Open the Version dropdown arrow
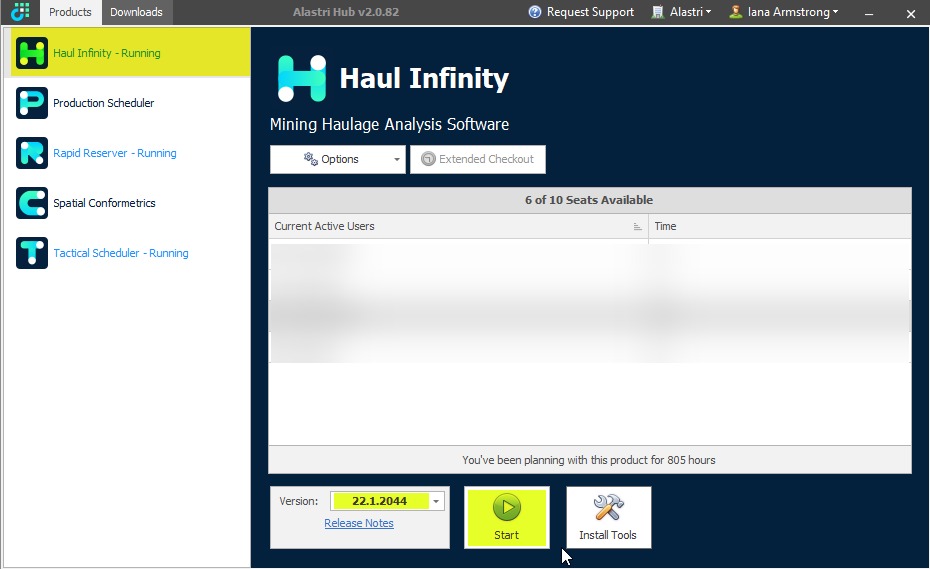930x569 pixels. pyautogui.click(x=436, y=501)
